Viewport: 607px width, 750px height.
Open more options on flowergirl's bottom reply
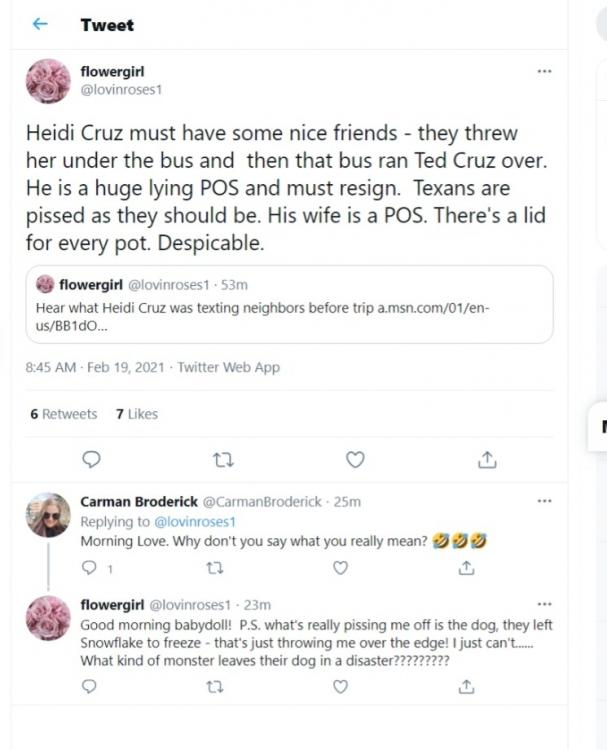pyautogui.click(x=544, y=605)
